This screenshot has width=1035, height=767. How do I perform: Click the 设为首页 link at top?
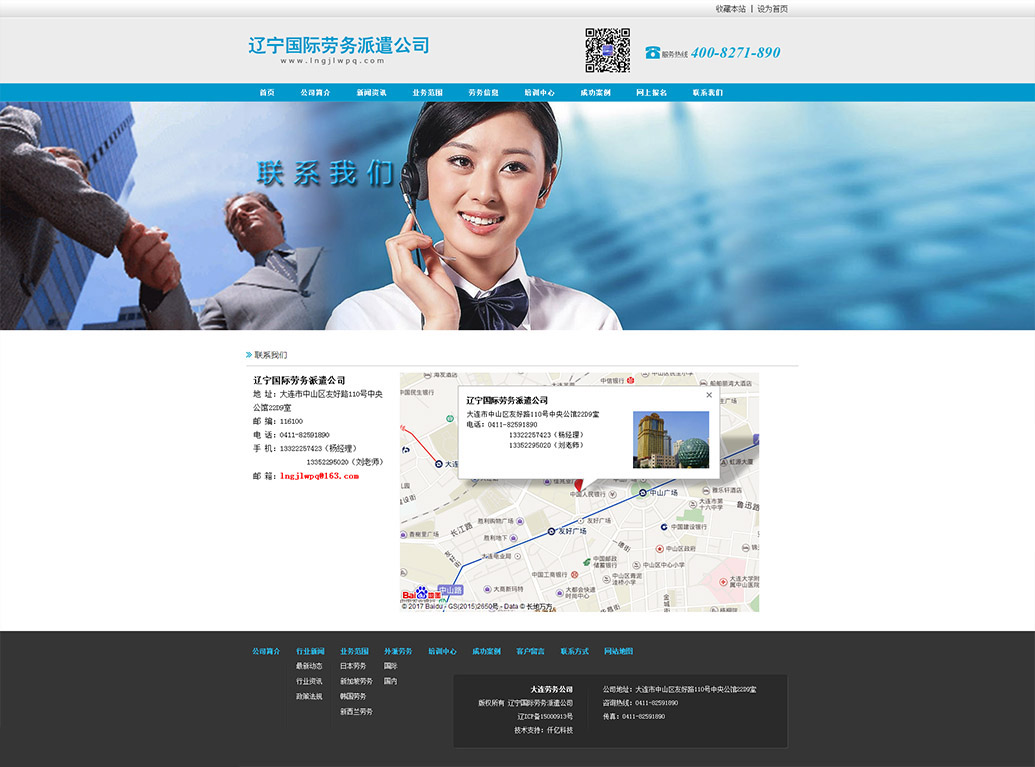(772, 9)
